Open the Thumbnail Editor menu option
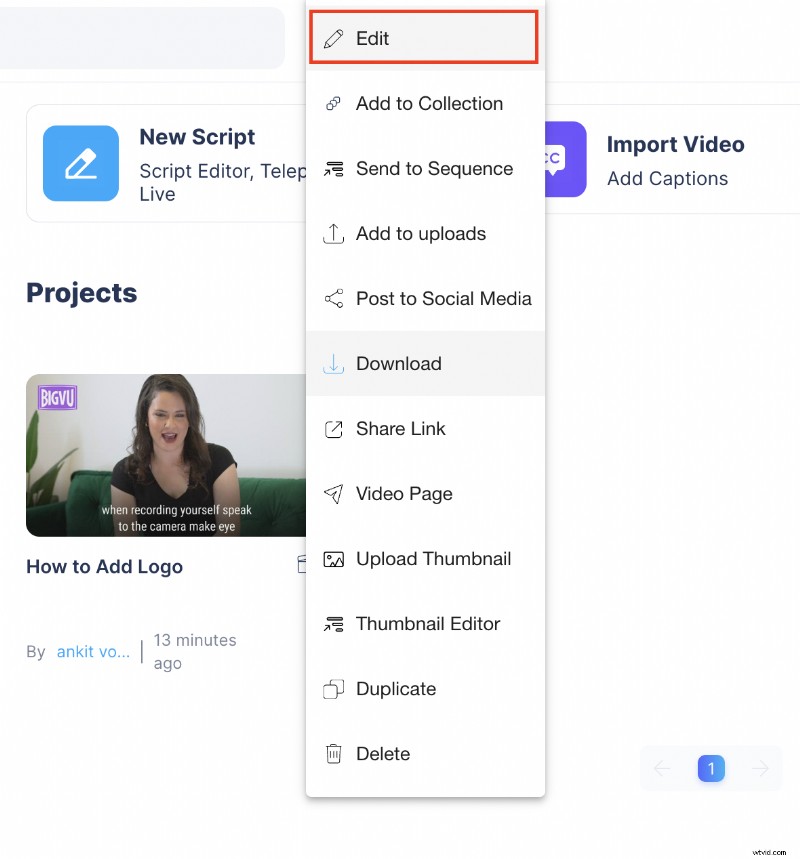 click(428, 623)
